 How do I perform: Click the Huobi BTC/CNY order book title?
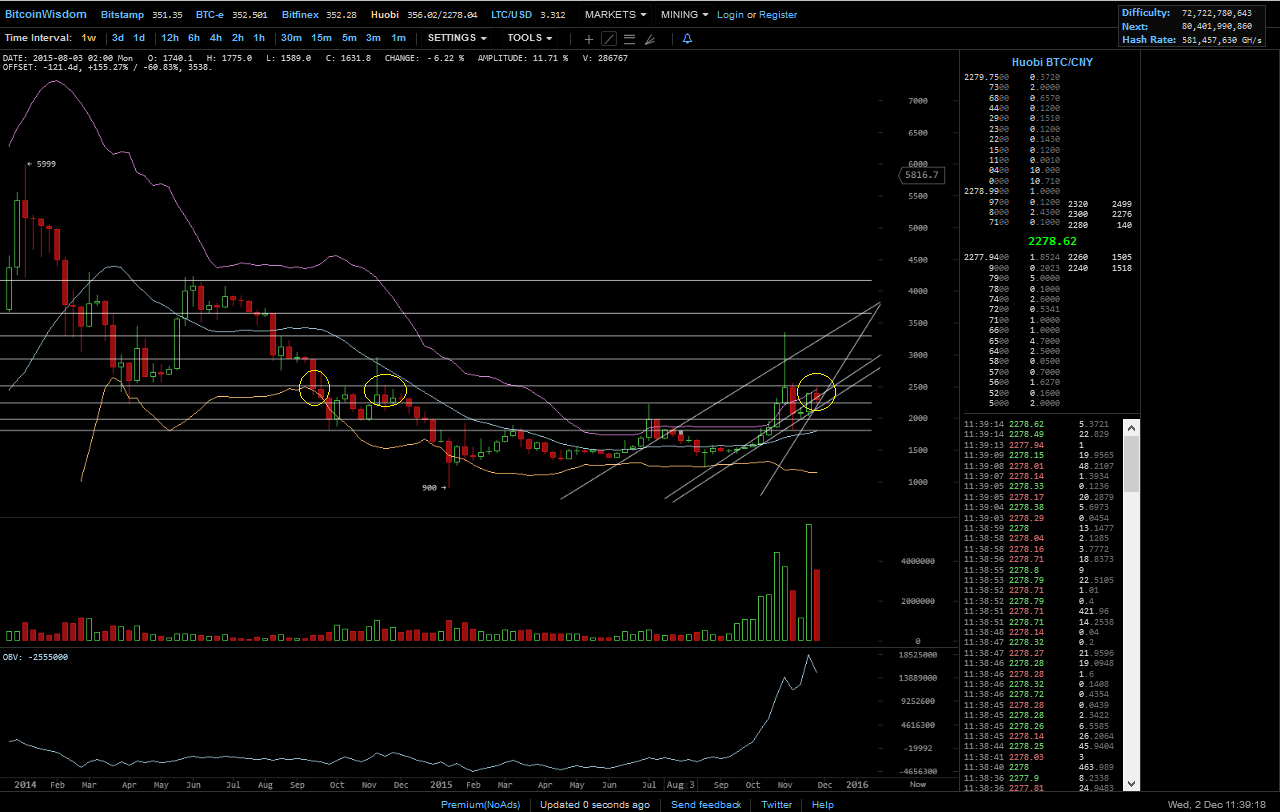point(1050,62)
